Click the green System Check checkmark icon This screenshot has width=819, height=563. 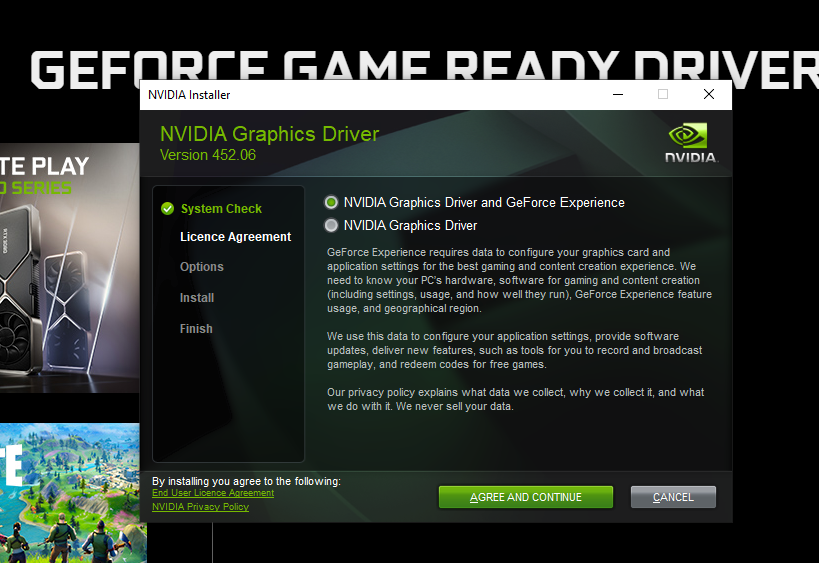click(x=168, y=209)
